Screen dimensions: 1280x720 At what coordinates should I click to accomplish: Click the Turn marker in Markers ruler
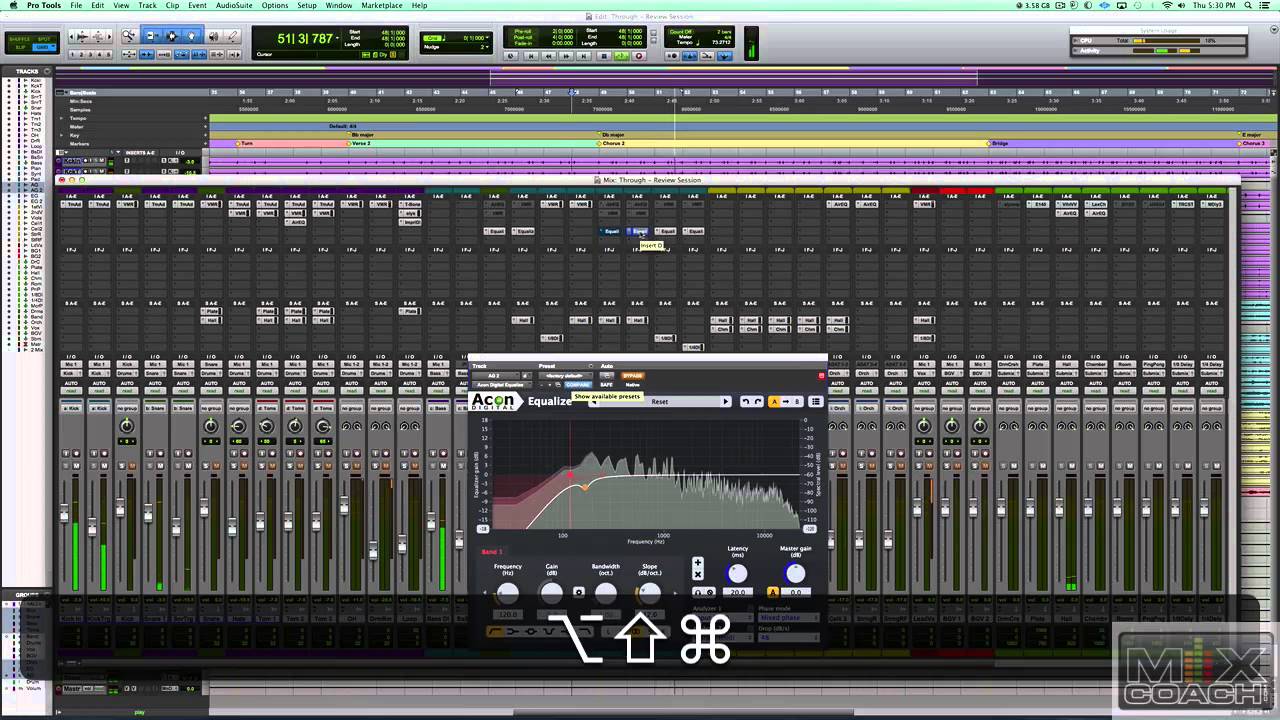tap(246, 143)
